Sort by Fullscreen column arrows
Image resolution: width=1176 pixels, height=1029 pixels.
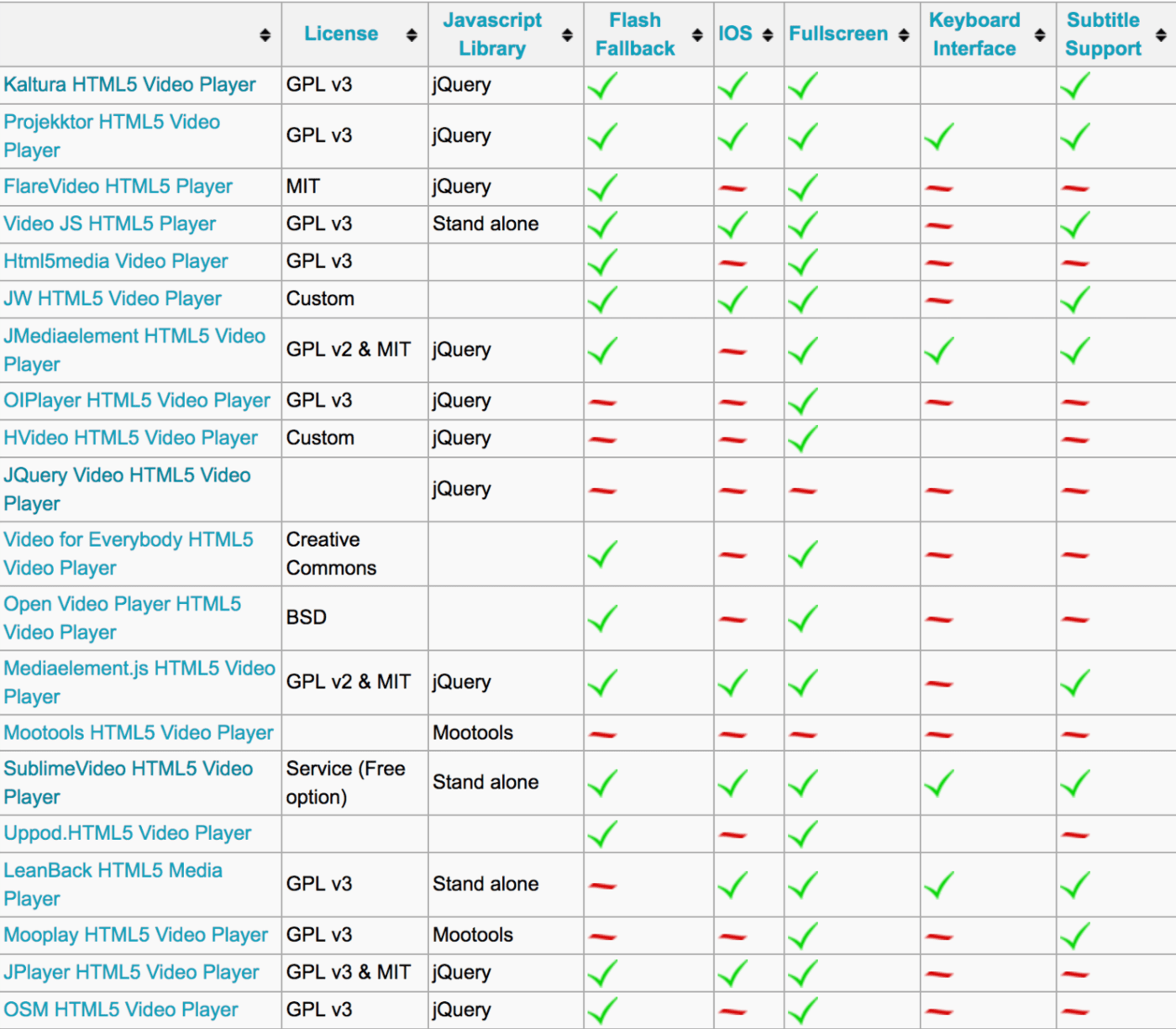pos(904,34)
